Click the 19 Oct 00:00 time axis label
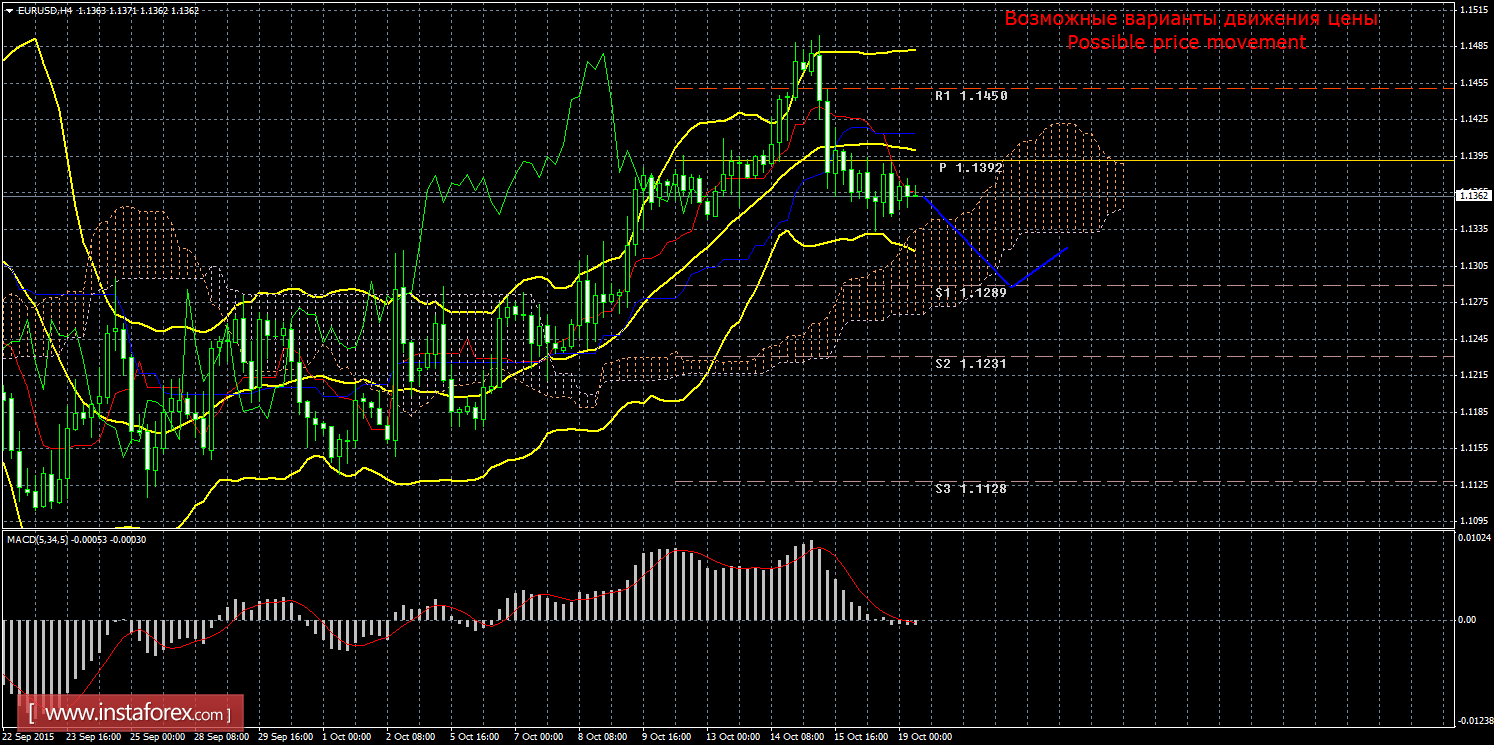Viewport: 1494px width, 745px height. [927, 737]
